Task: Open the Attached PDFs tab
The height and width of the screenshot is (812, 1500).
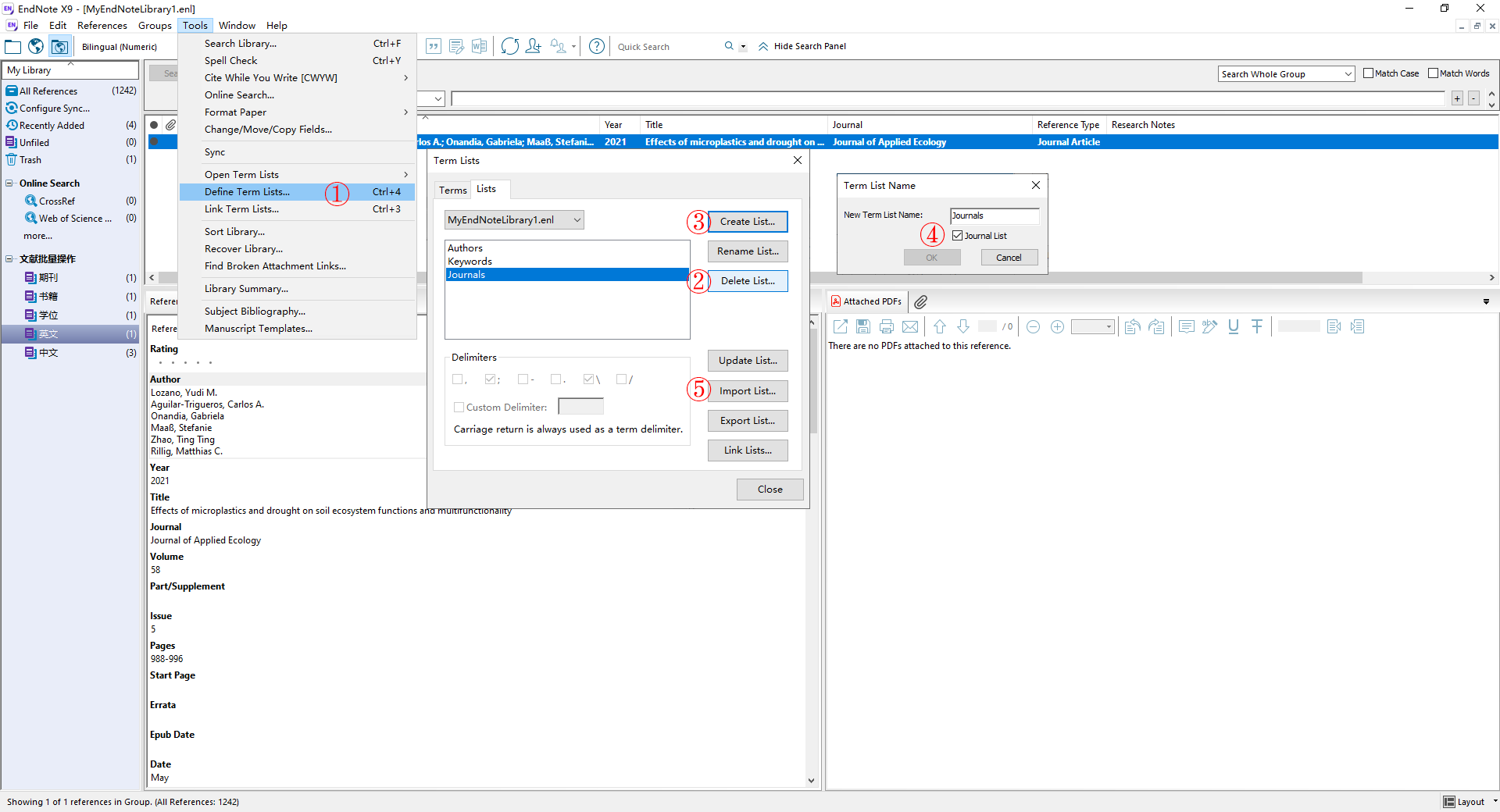Action: [866, 302]
